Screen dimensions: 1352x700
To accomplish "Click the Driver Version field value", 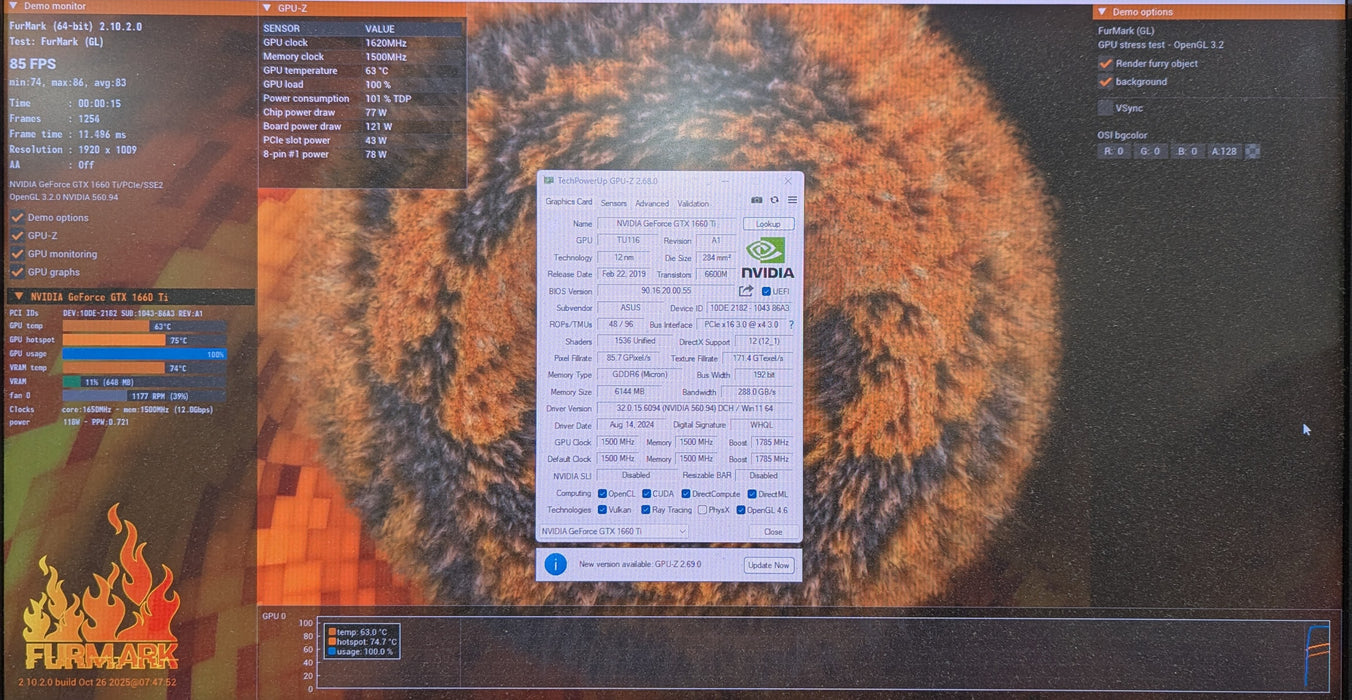I will pyautogui.click(x=695, y=408).
